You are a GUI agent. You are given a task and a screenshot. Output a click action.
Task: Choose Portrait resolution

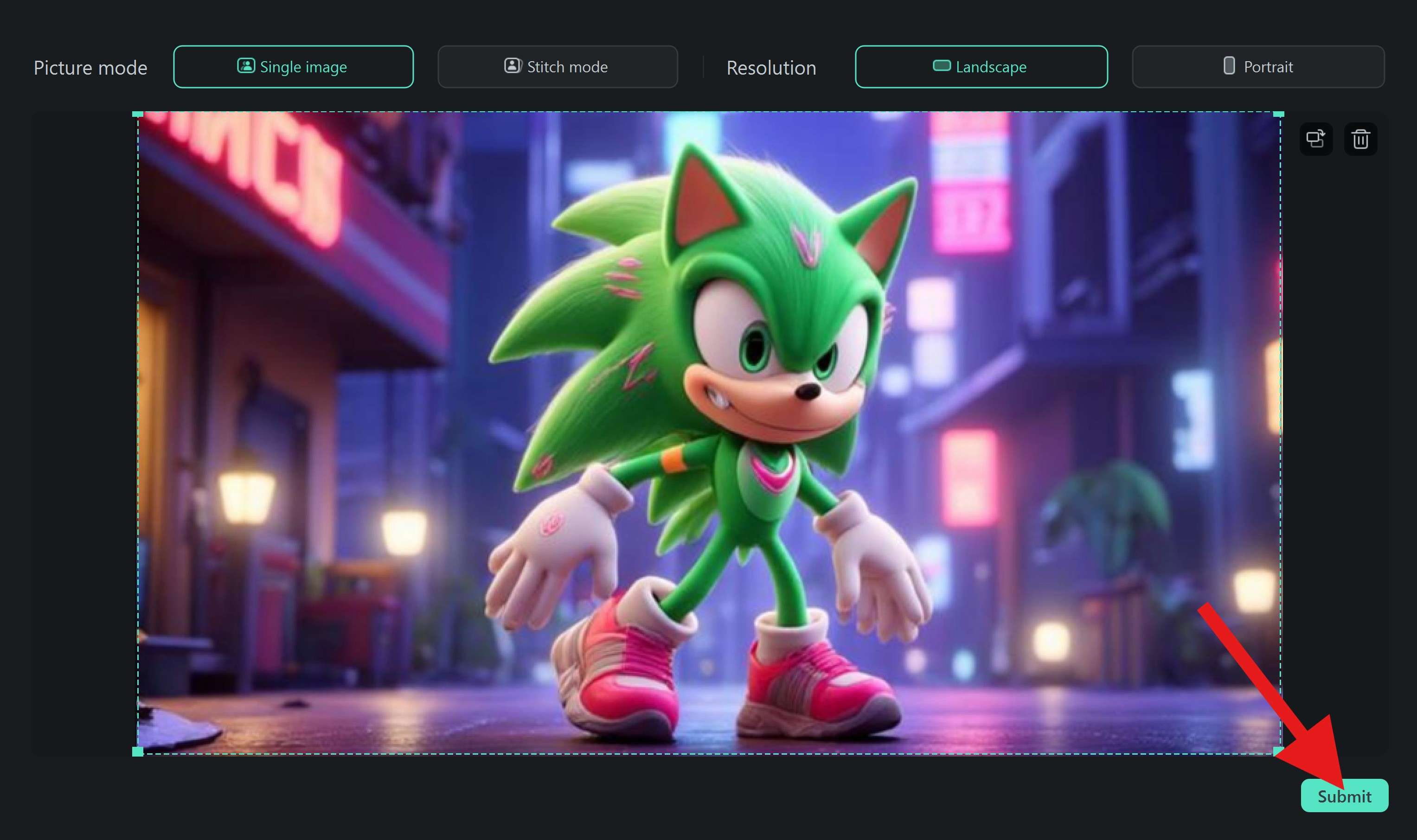coord(1258,67)
